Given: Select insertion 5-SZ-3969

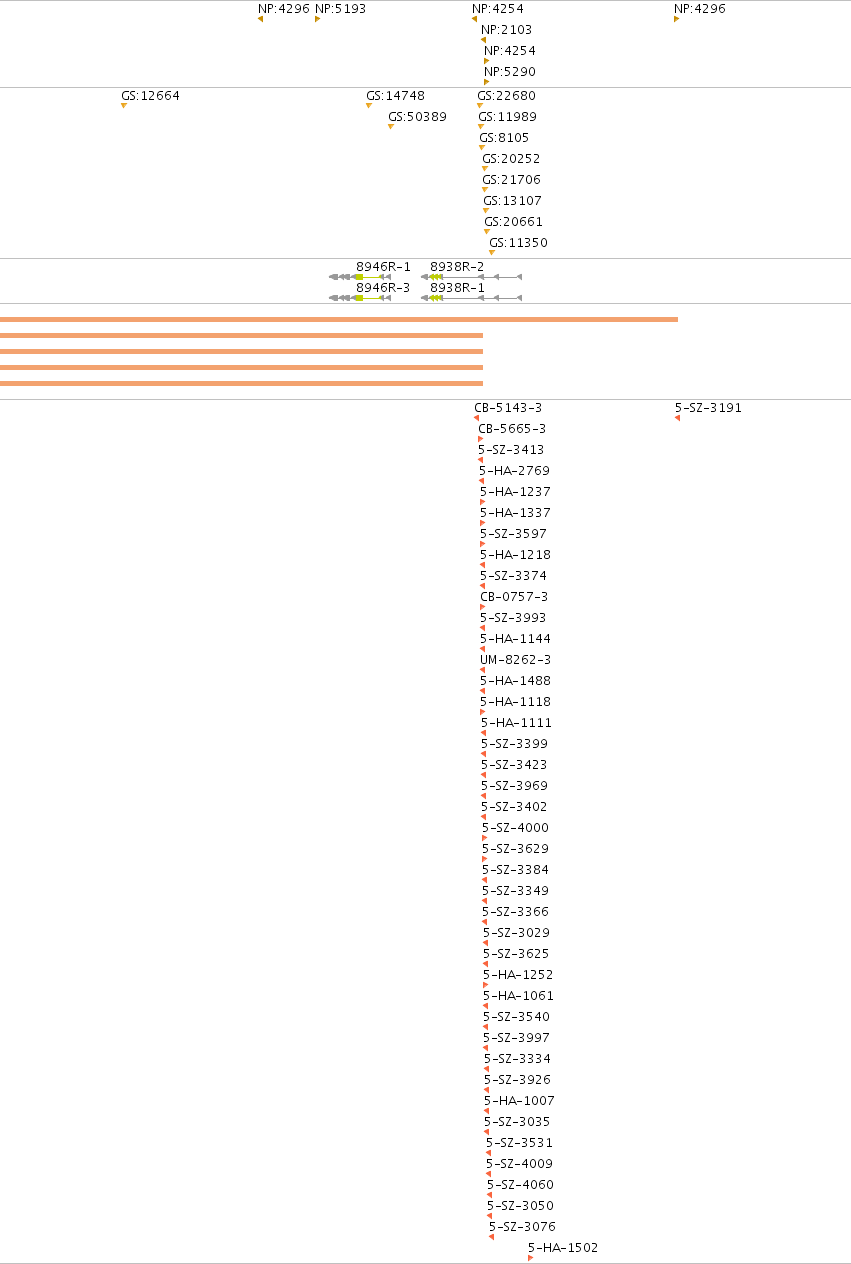Looking at the screenshot, I should click(514, 787).
